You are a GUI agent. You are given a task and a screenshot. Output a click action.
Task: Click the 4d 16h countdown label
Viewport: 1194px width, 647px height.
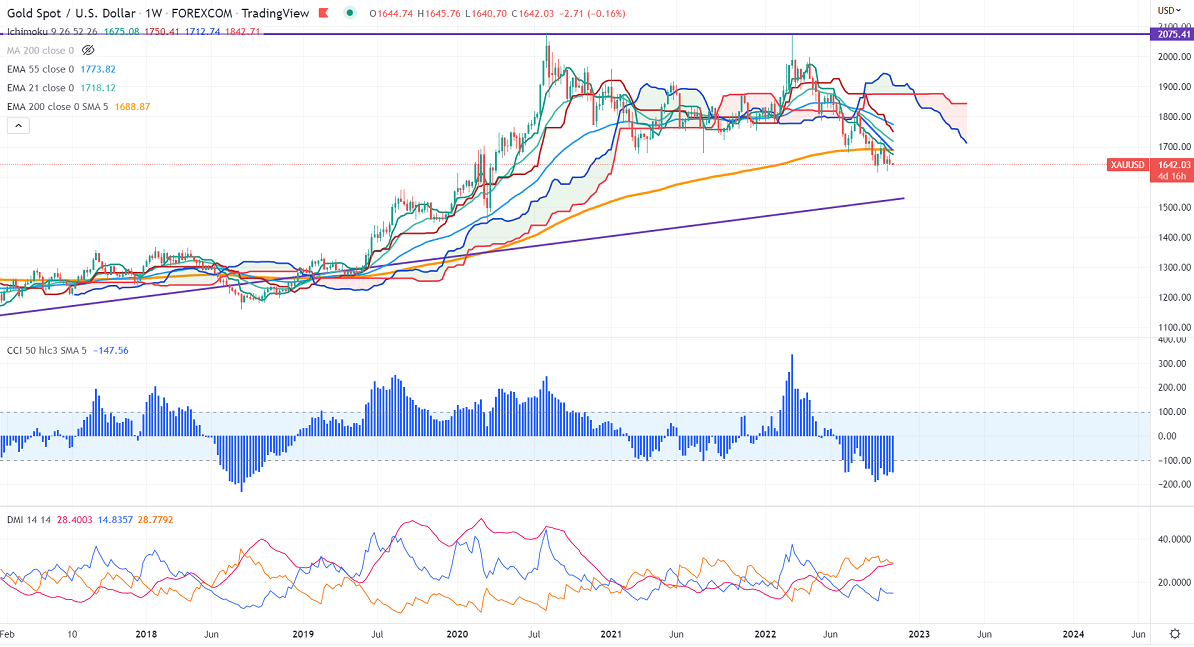1172,177
